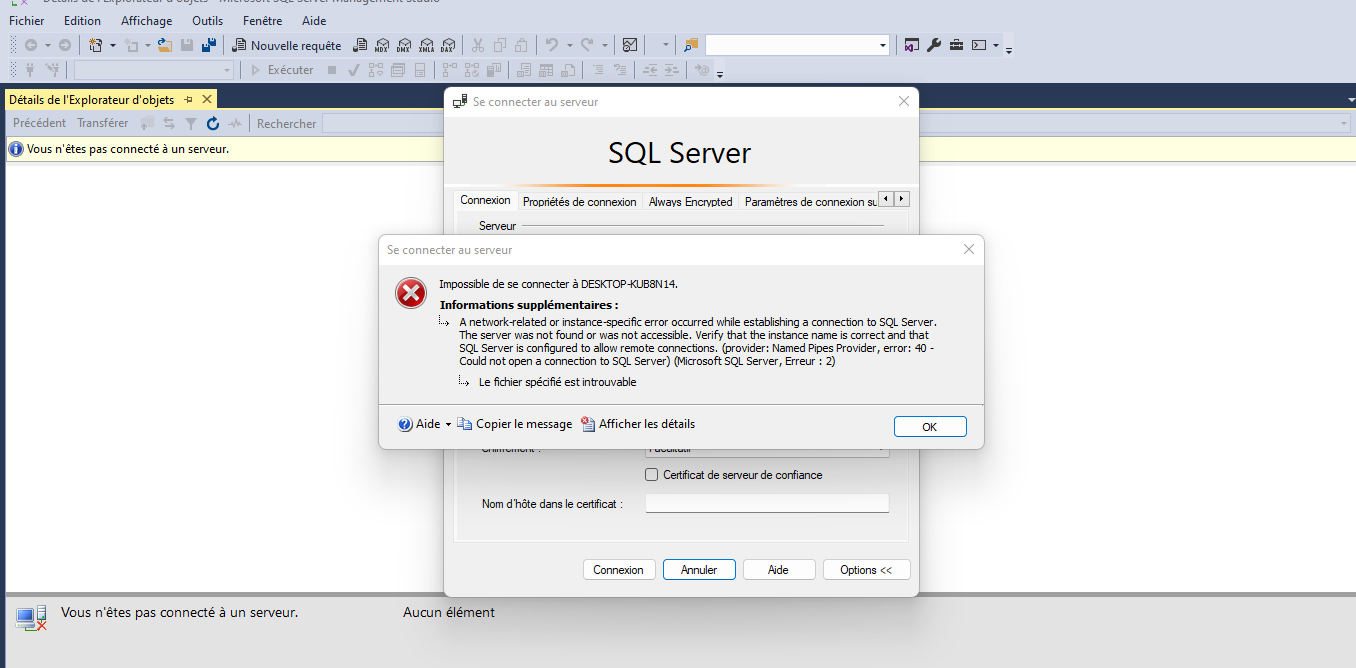Click the open file folder icon
Screen dimensions: 1356x668
165,45
